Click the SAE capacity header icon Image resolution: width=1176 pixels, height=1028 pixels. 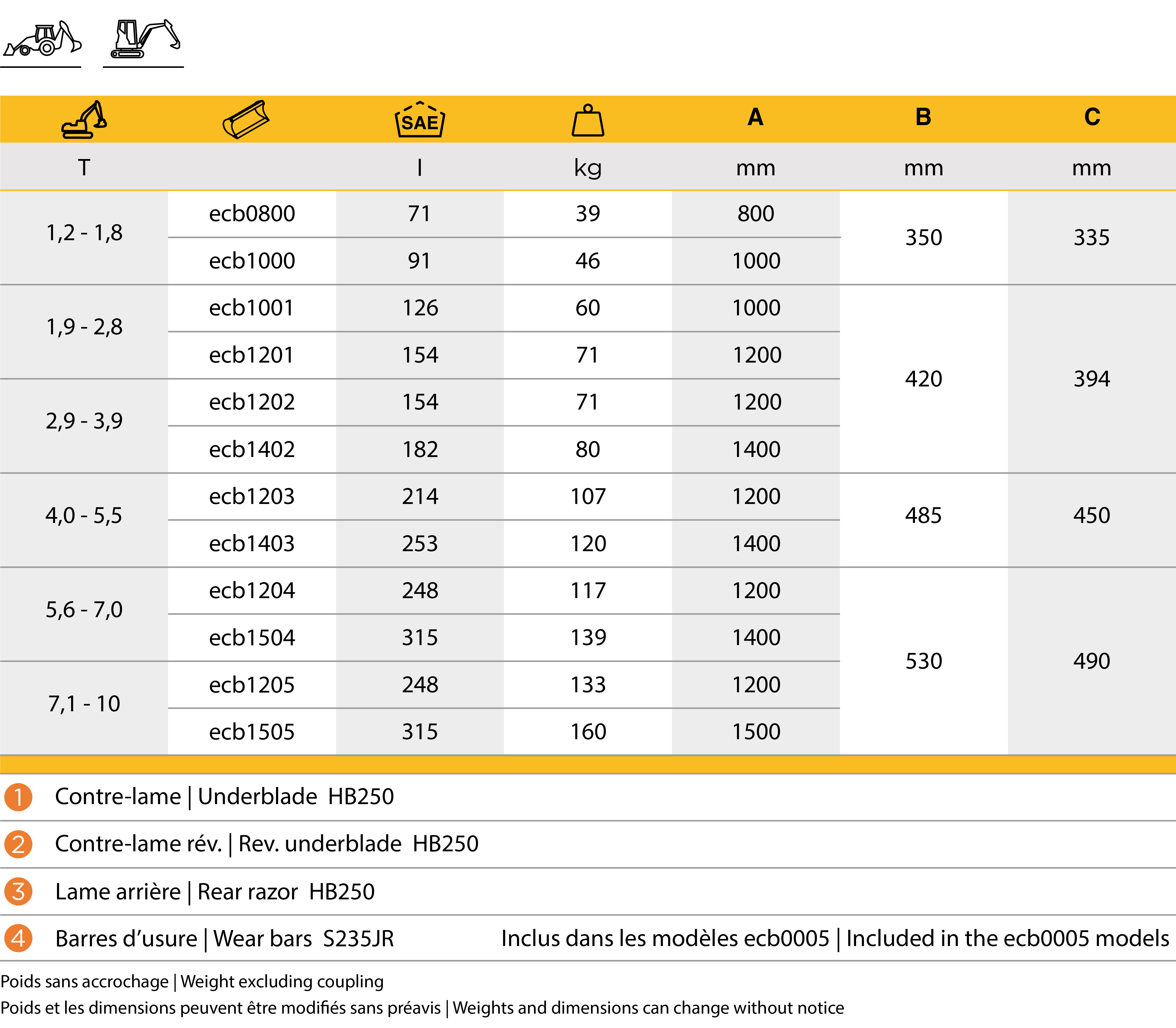(x=420, y=120)
